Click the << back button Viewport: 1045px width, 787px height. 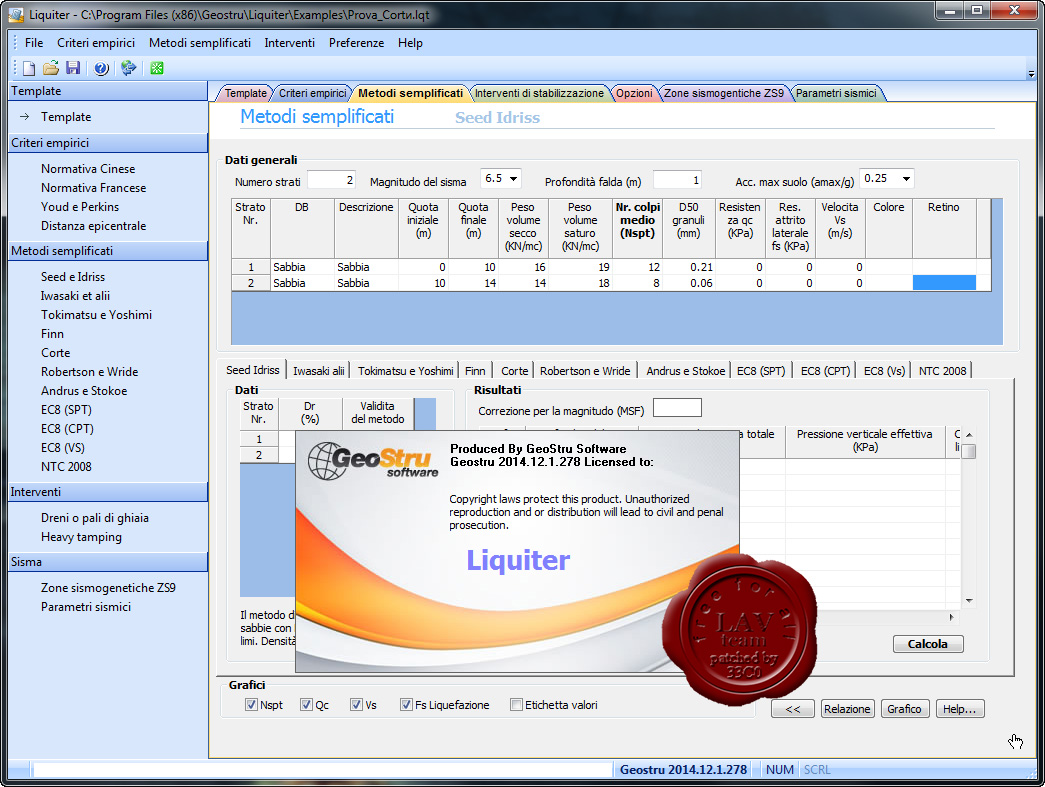tap(792, 709)
